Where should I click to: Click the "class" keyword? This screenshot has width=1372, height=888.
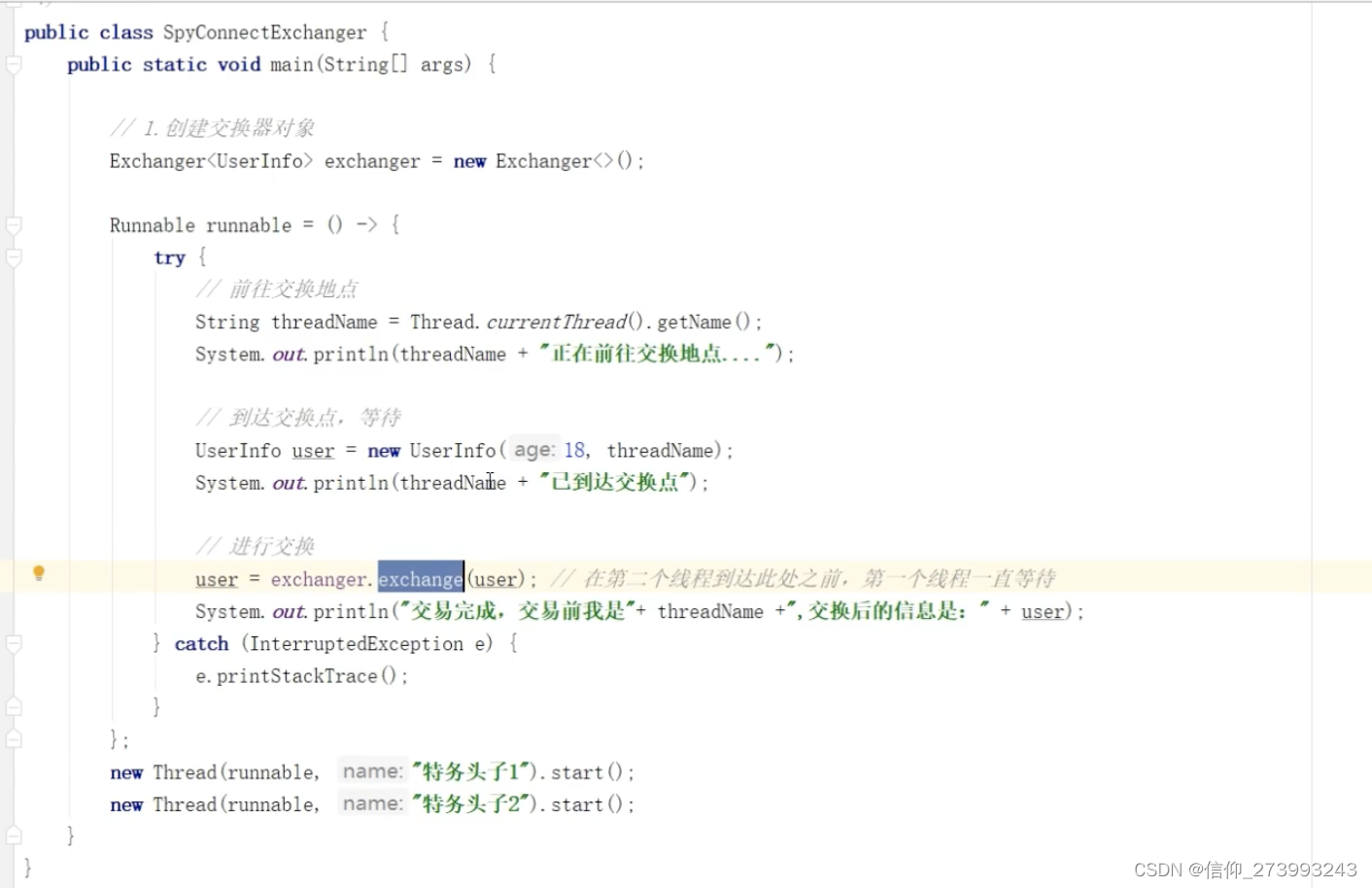click(x=126, y=32)
